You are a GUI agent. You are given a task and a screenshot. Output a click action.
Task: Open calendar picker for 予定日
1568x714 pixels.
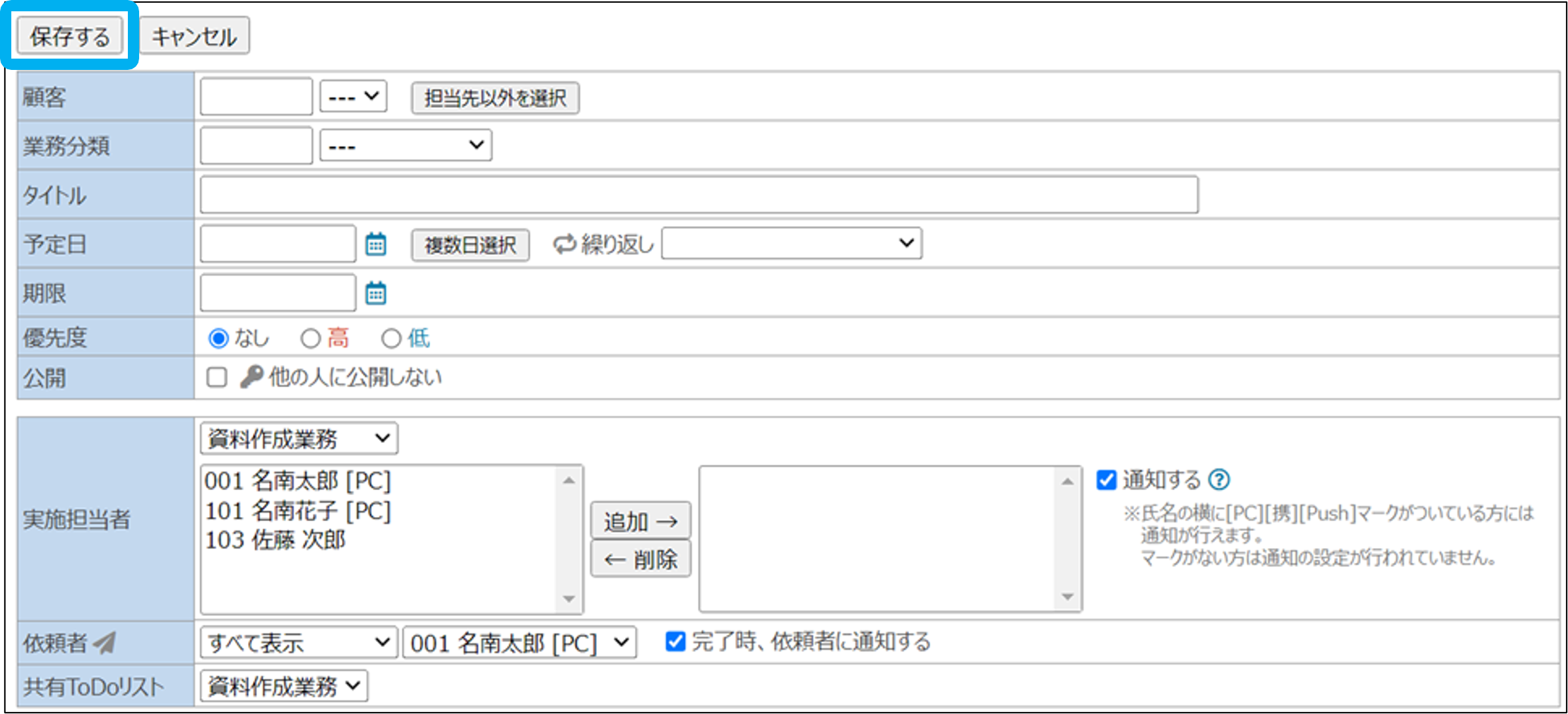[376, 244]
